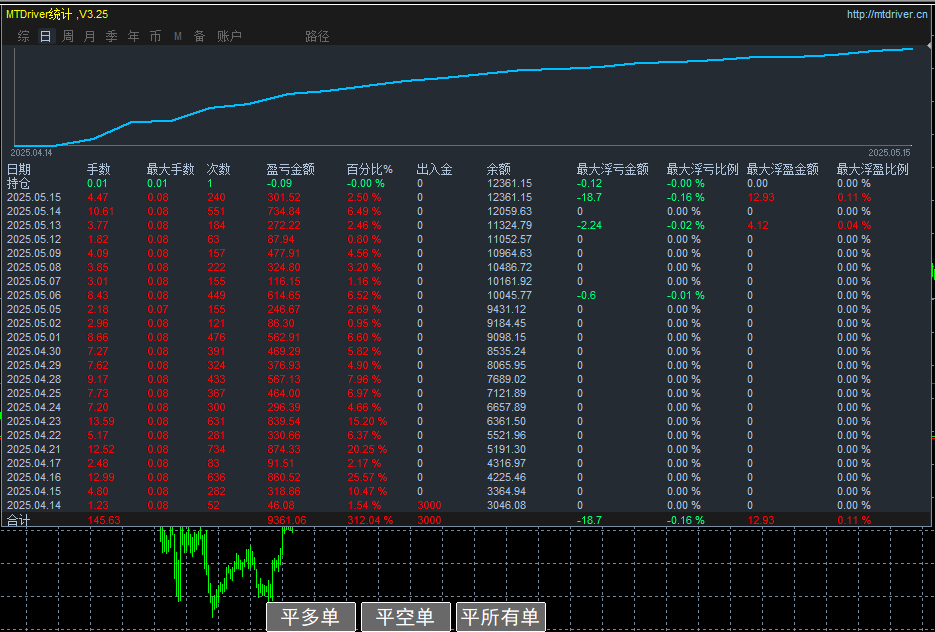Select the 日 daily statistics tab
The image size is (935, 632).
coord(45,36)
